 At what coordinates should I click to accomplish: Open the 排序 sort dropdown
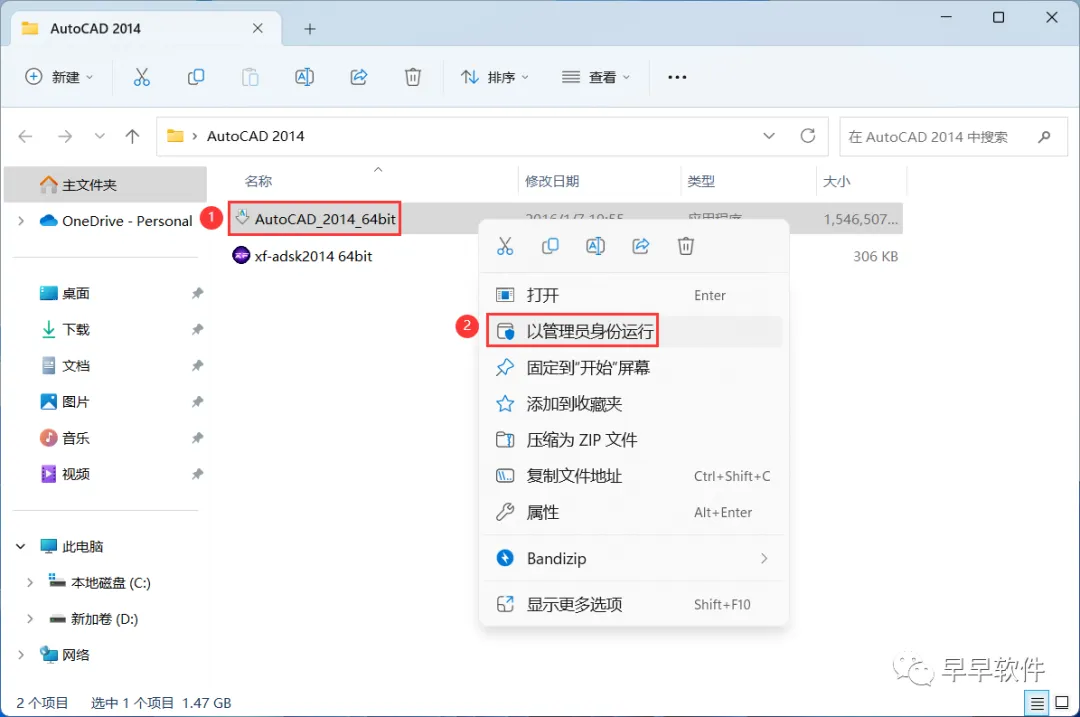495,77
